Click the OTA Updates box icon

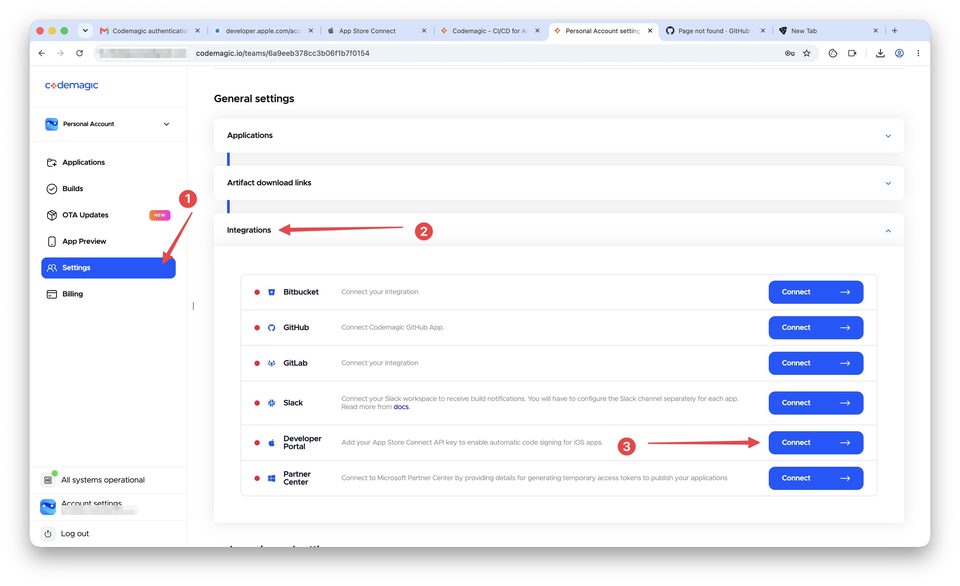pos(51,215)
